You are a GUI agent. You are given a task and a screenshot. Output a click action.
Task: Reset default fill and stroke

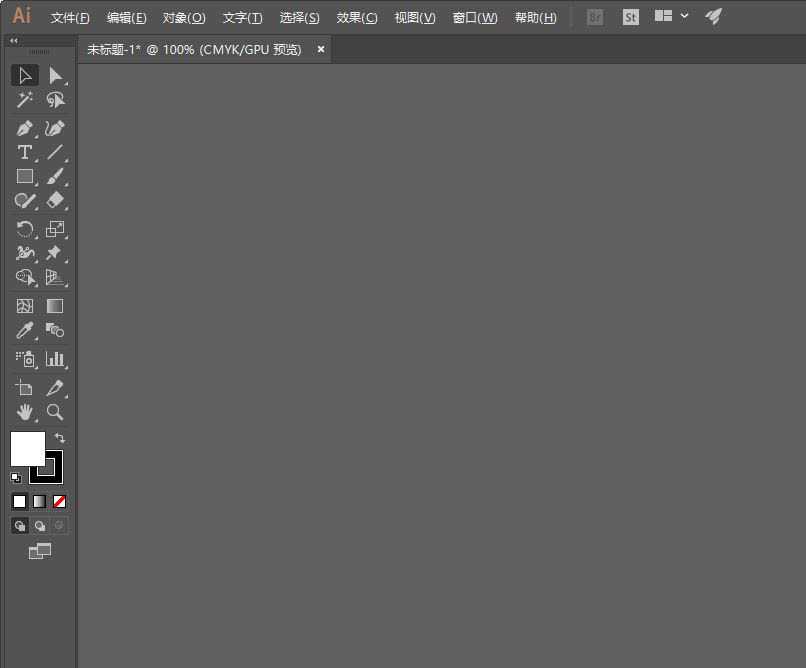click(x=16, y=477)
